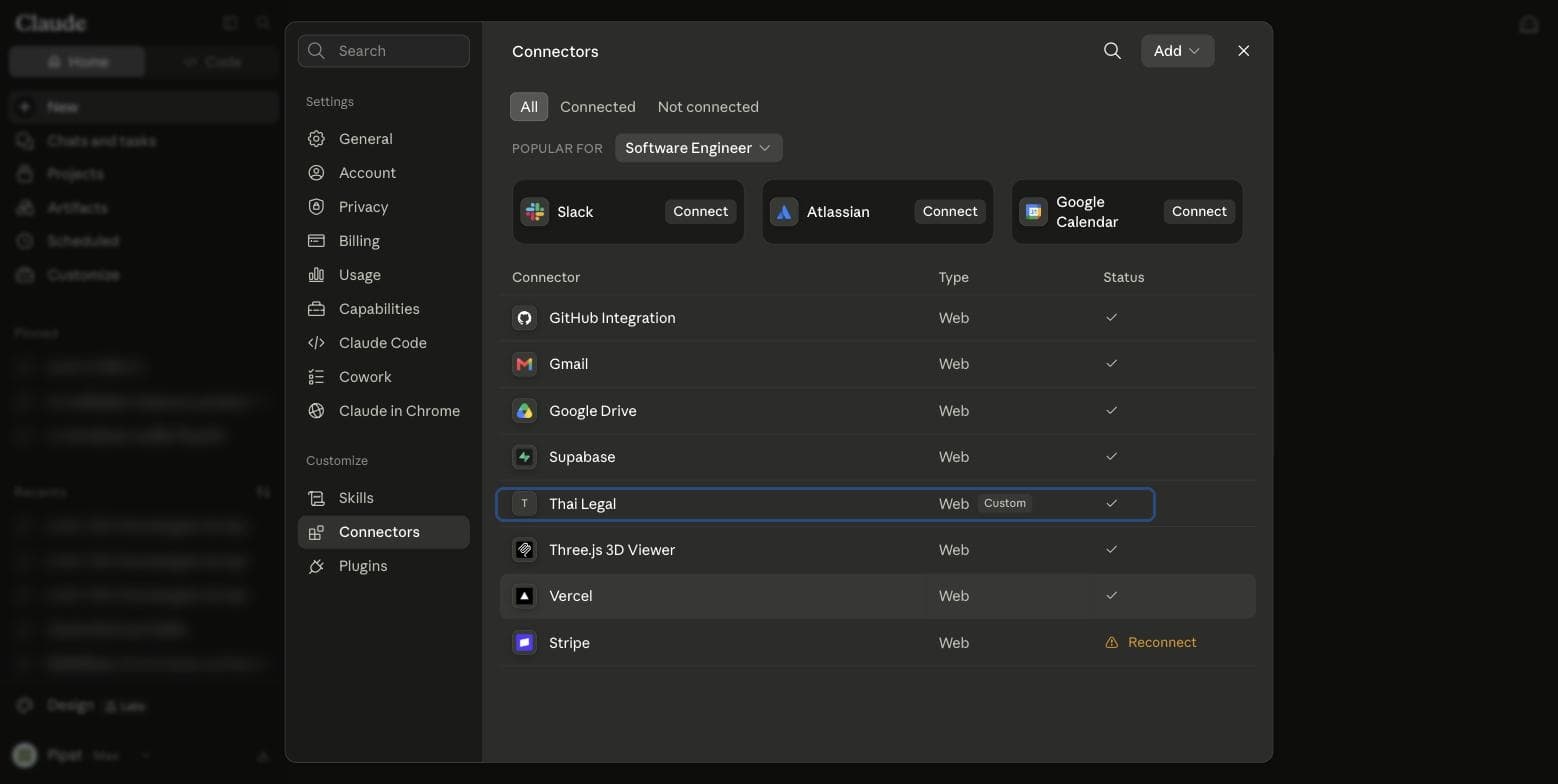This screenshot has width=1558, height=784.
Task: Click the Status column header
Action: (1123, 277)
